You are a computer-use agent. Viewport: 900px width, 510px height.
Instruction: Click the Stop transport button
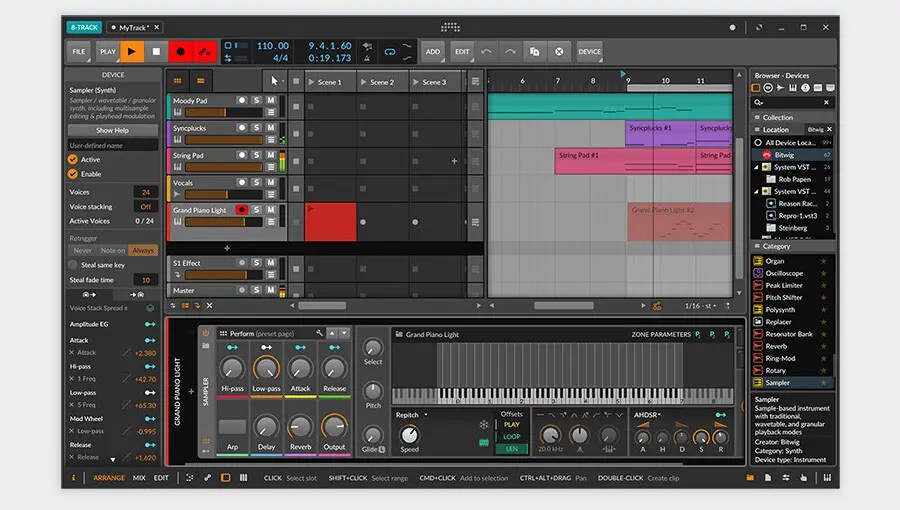[156, 52]
